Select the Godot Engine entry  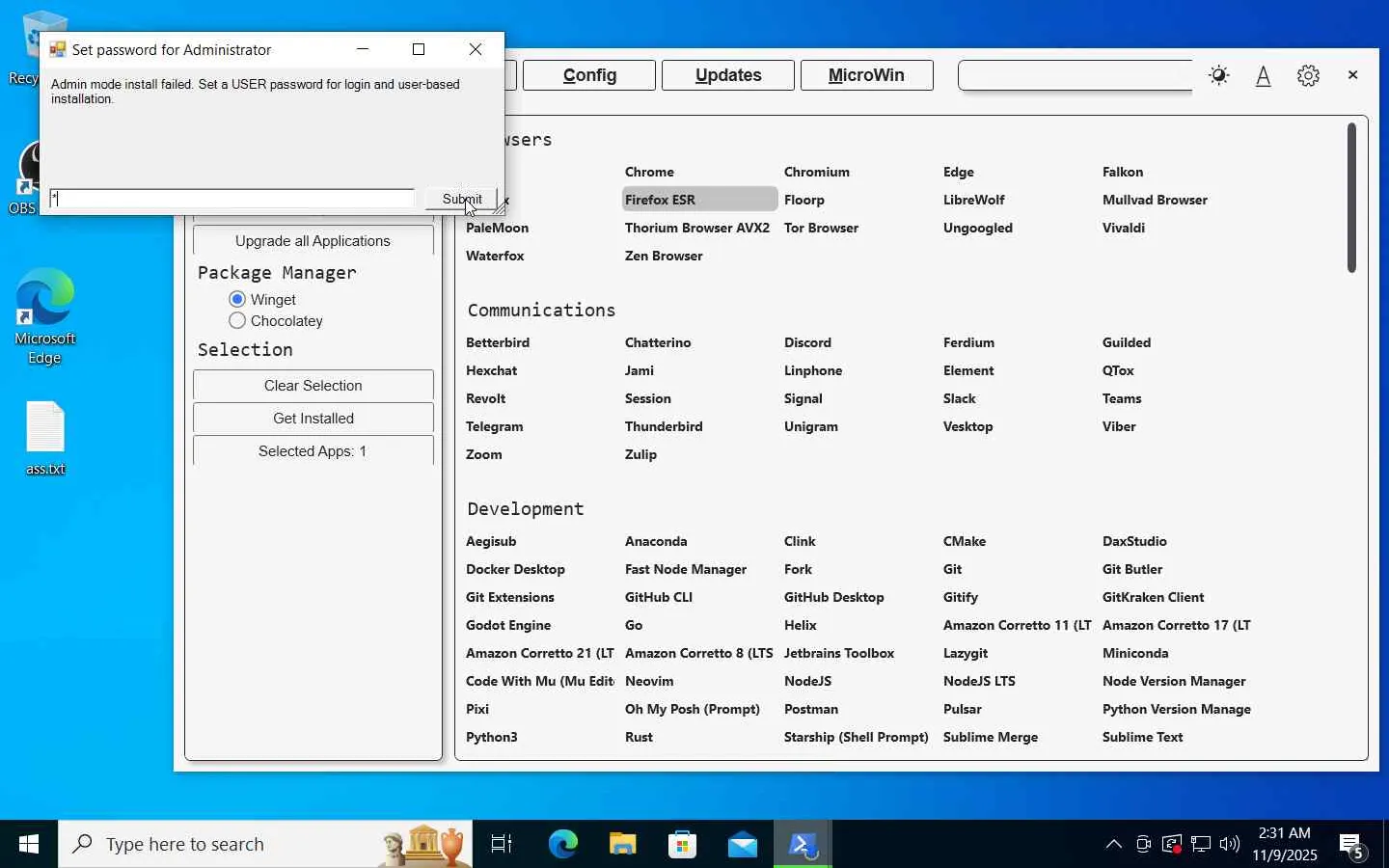click(x=508, y=625)
